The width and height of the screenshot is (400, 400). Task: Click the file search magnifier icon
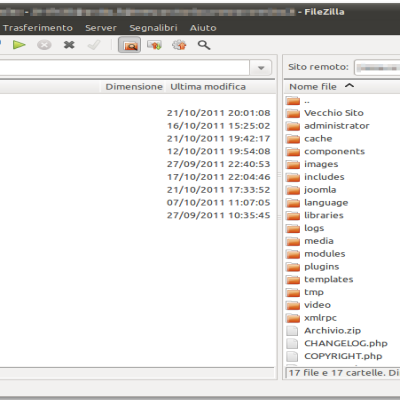[x=204, y=45]
